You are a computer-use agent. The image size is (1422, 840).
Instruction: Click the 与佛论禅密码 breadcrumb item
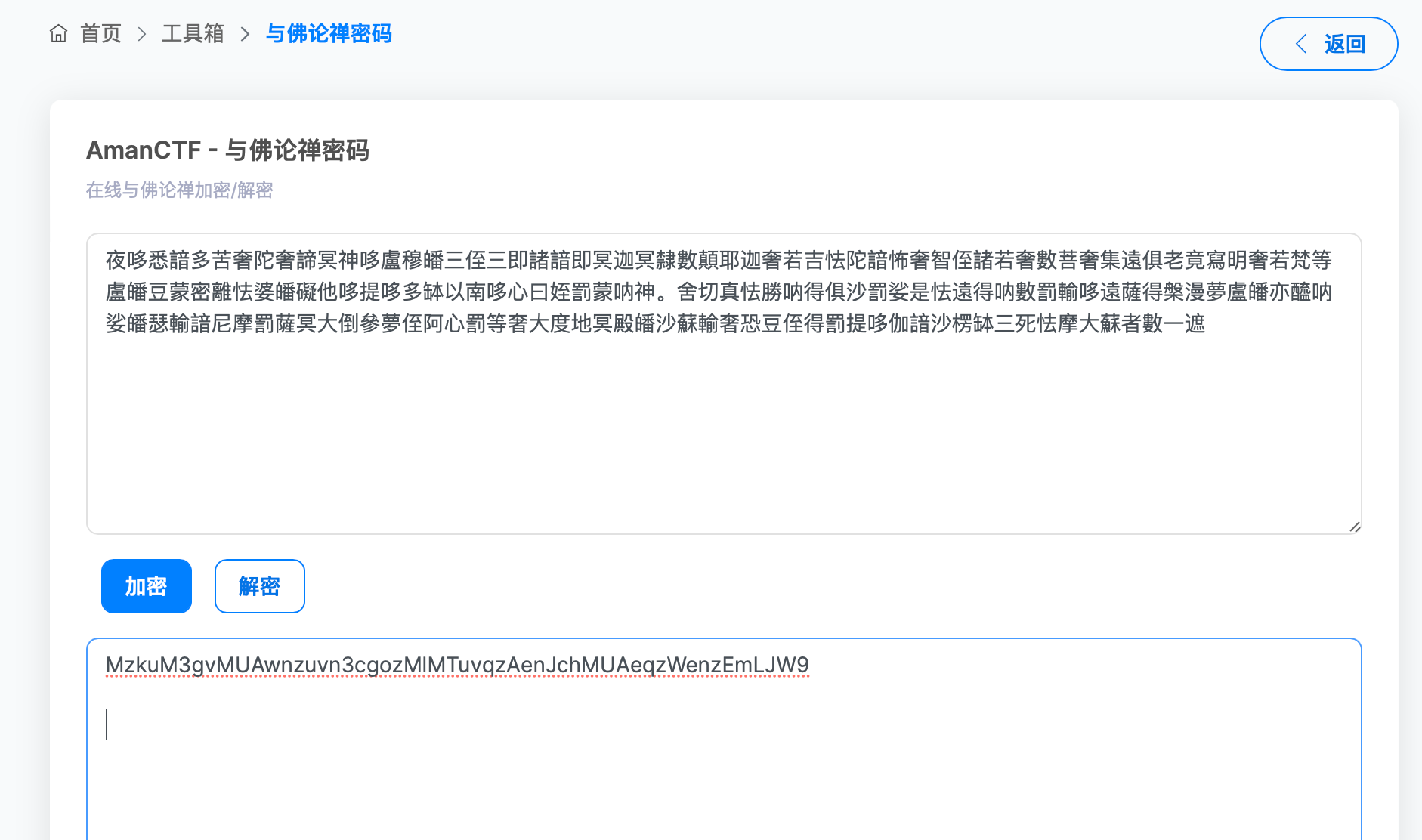(x=328, y=34)
